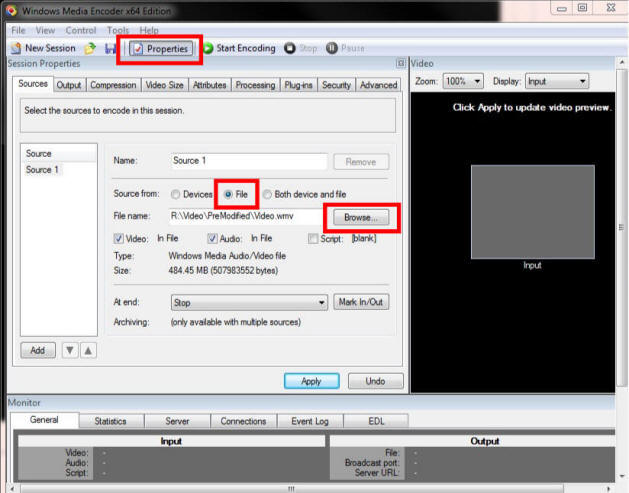This screenshot has height=493, width=629.
Task: Close the Session Properties panel icon
Action: click(400, 63)
